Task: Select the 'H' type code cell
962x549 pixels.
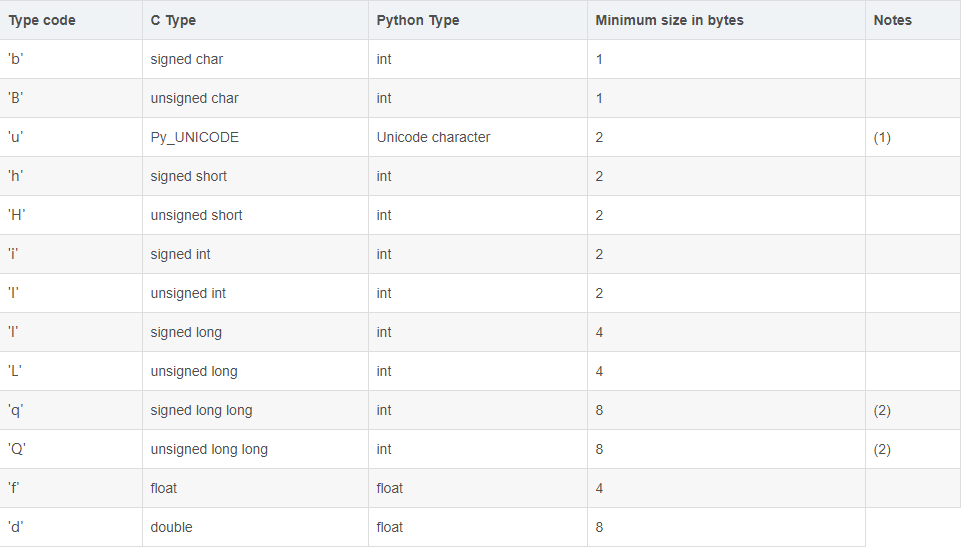Action: [17, 215]
